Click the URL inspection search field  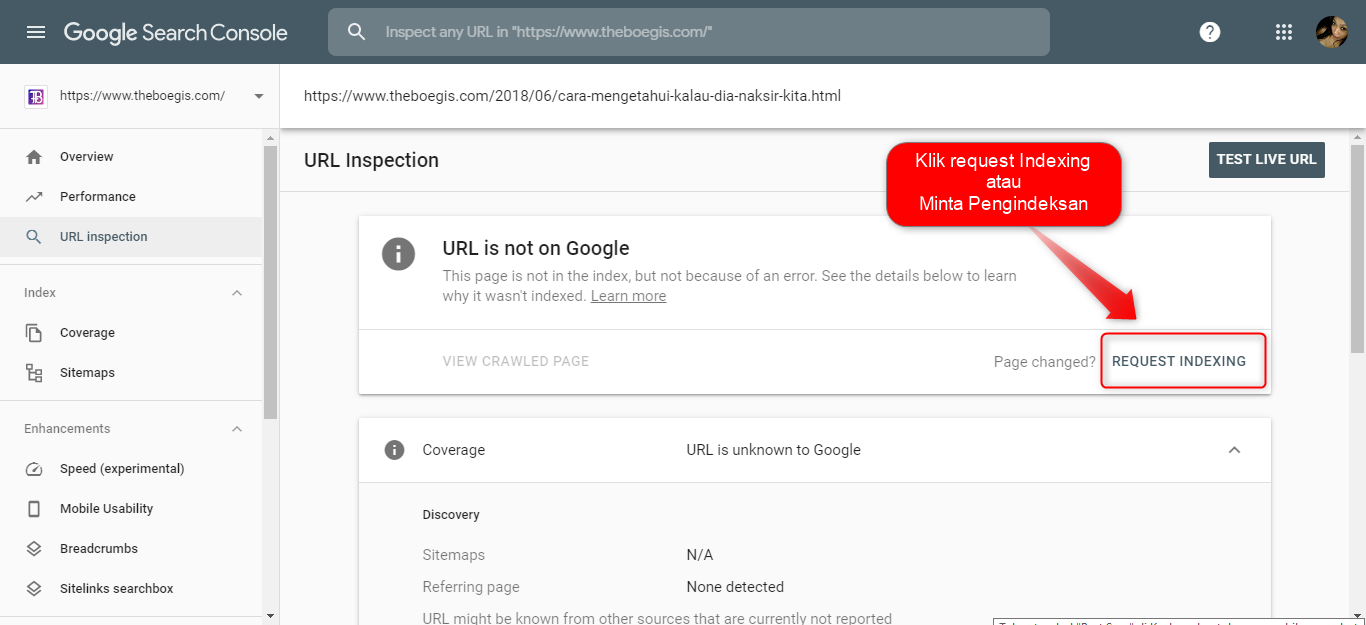[689, 31]
